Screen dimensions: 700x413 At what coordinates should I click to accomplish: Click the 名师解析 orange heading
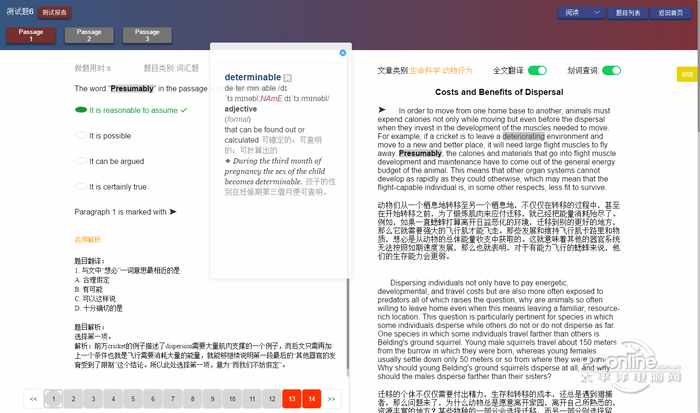coord(88,240)
